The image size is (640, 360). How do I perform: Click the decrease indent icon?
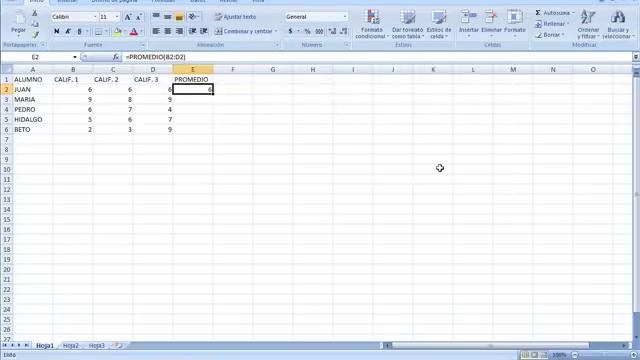pyautogui.click(x=193, y=31)
